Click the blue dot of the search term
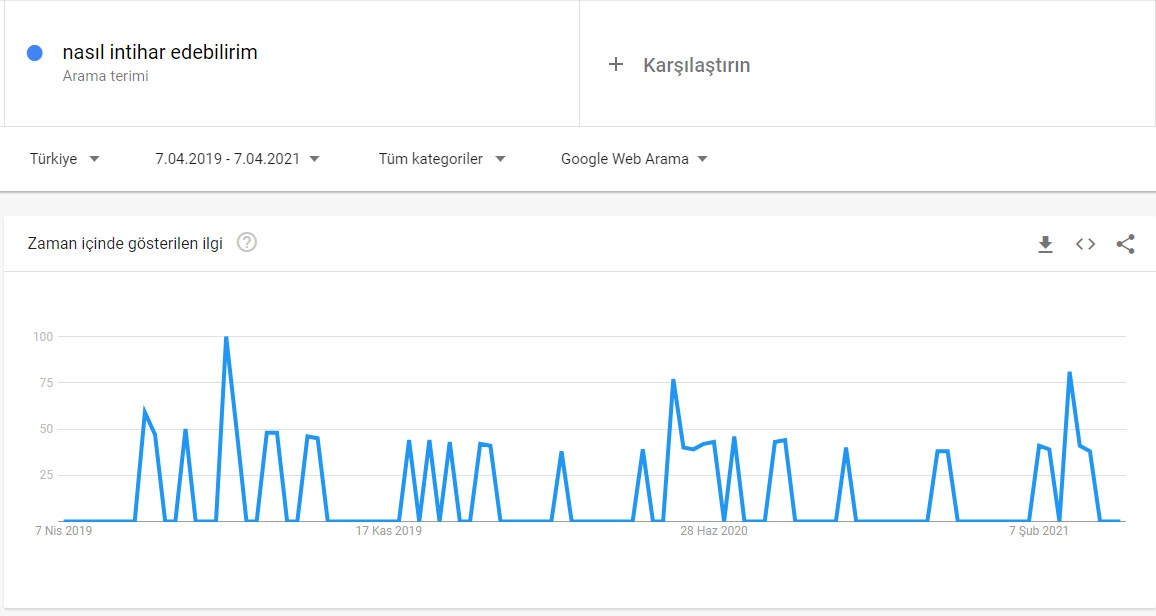The height and width of the screenshot is (616, 1156). 35,54
